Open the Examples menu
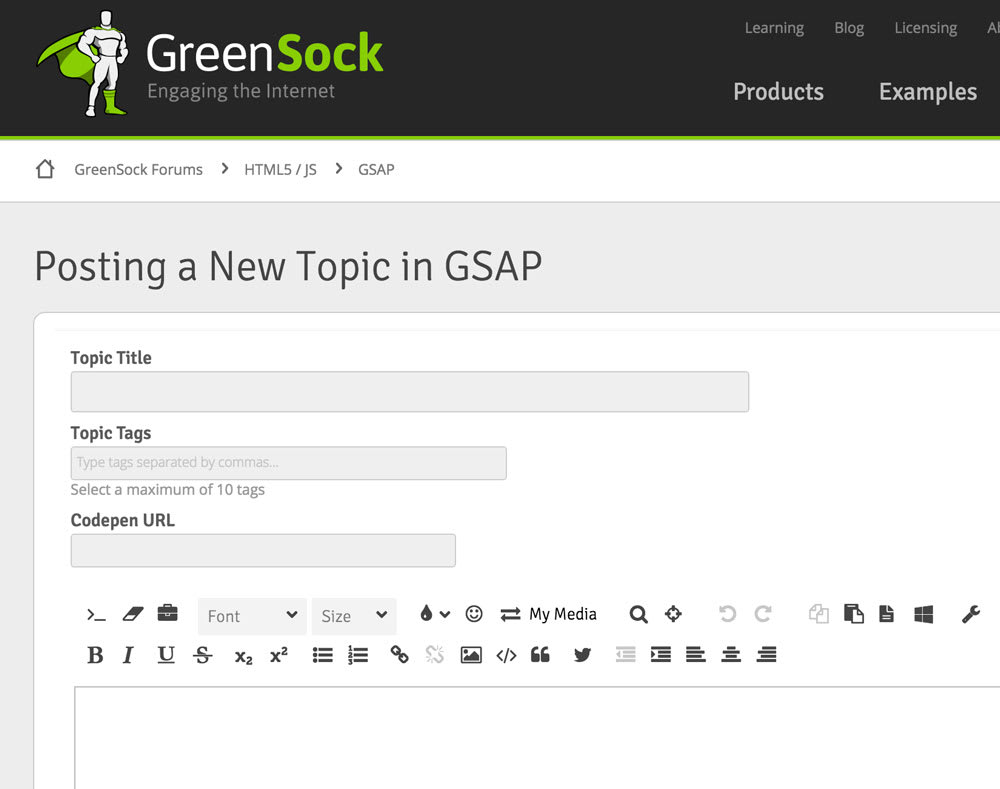 pyautogui.click(x=928, y=92)
